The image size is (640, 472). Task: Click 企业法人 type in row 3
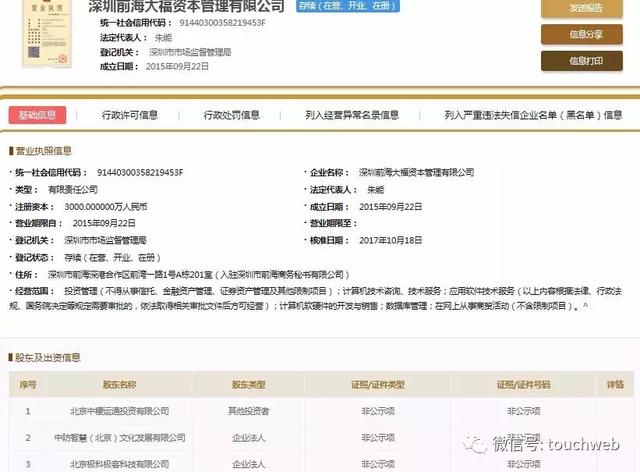click(x=249, y=464)
